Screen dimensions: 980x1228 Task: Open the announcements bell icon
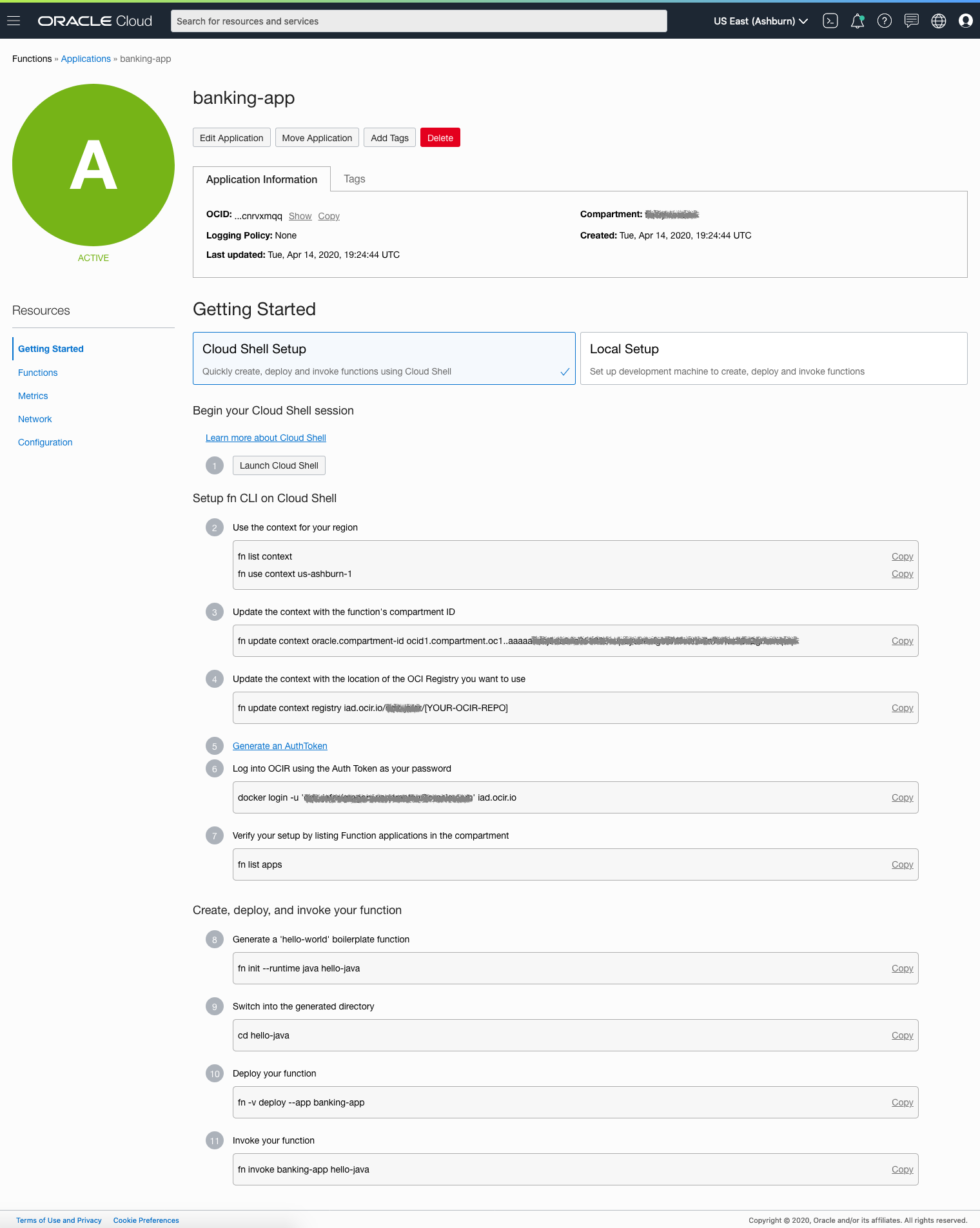[x=857, y=21]
